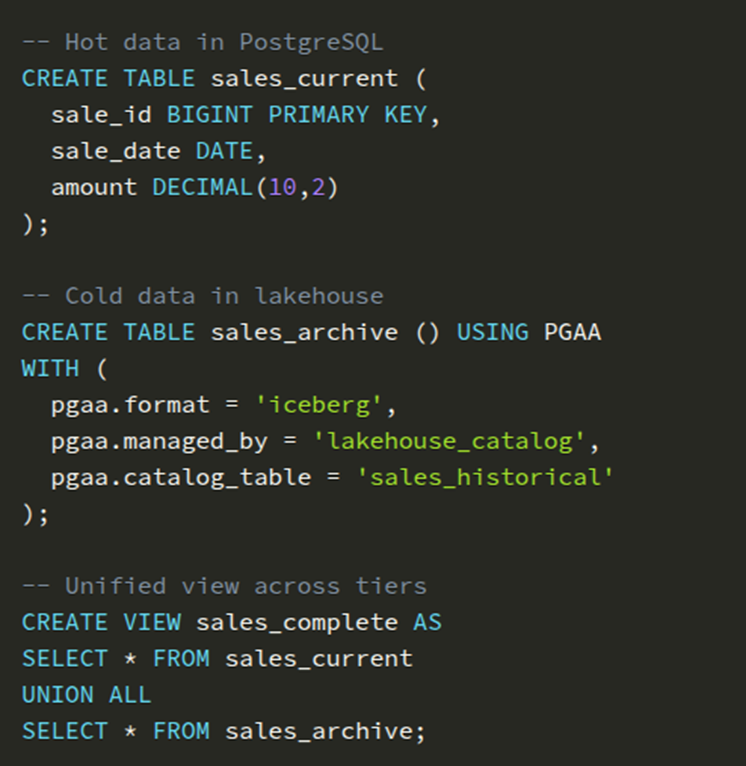
Task: Click the 'sales_historical' string value
Action: point(485,477)
